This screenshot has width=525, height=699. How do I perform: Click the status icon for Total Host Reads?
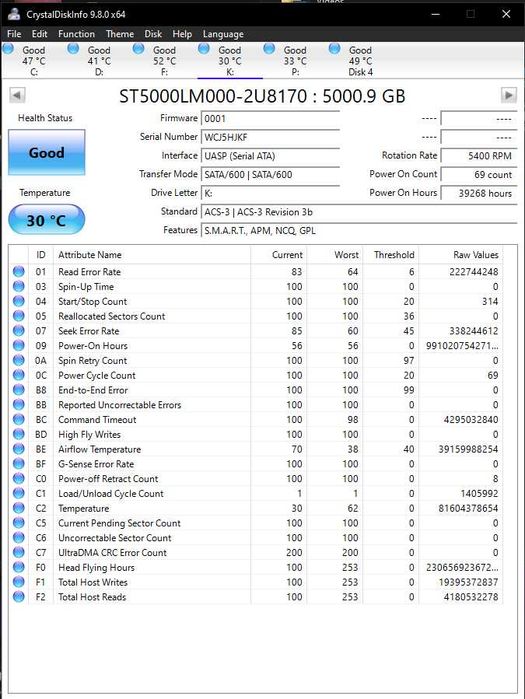click(x=19, y=596)
